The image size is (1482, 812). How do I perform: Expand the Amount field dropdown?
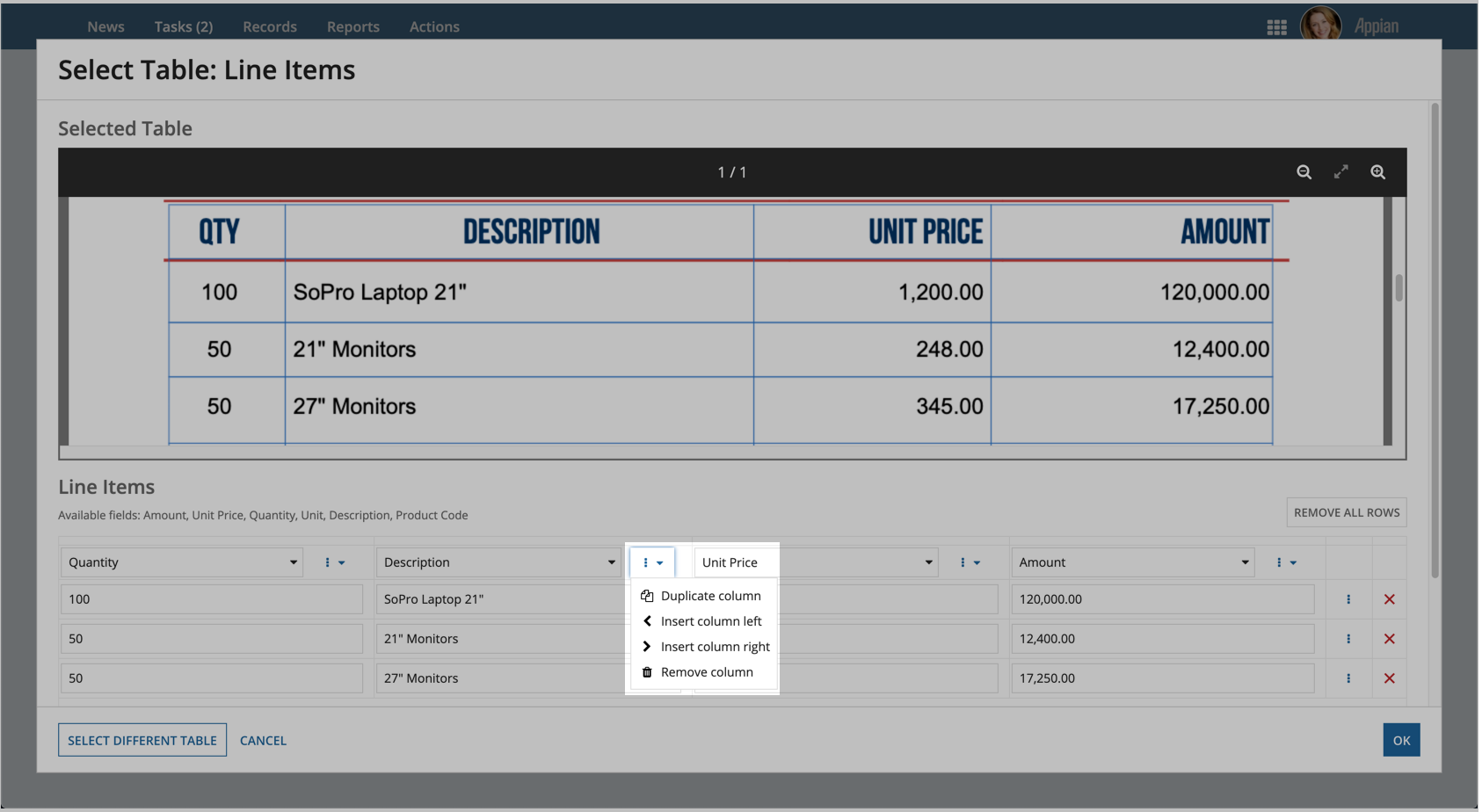coord(1132,562)
